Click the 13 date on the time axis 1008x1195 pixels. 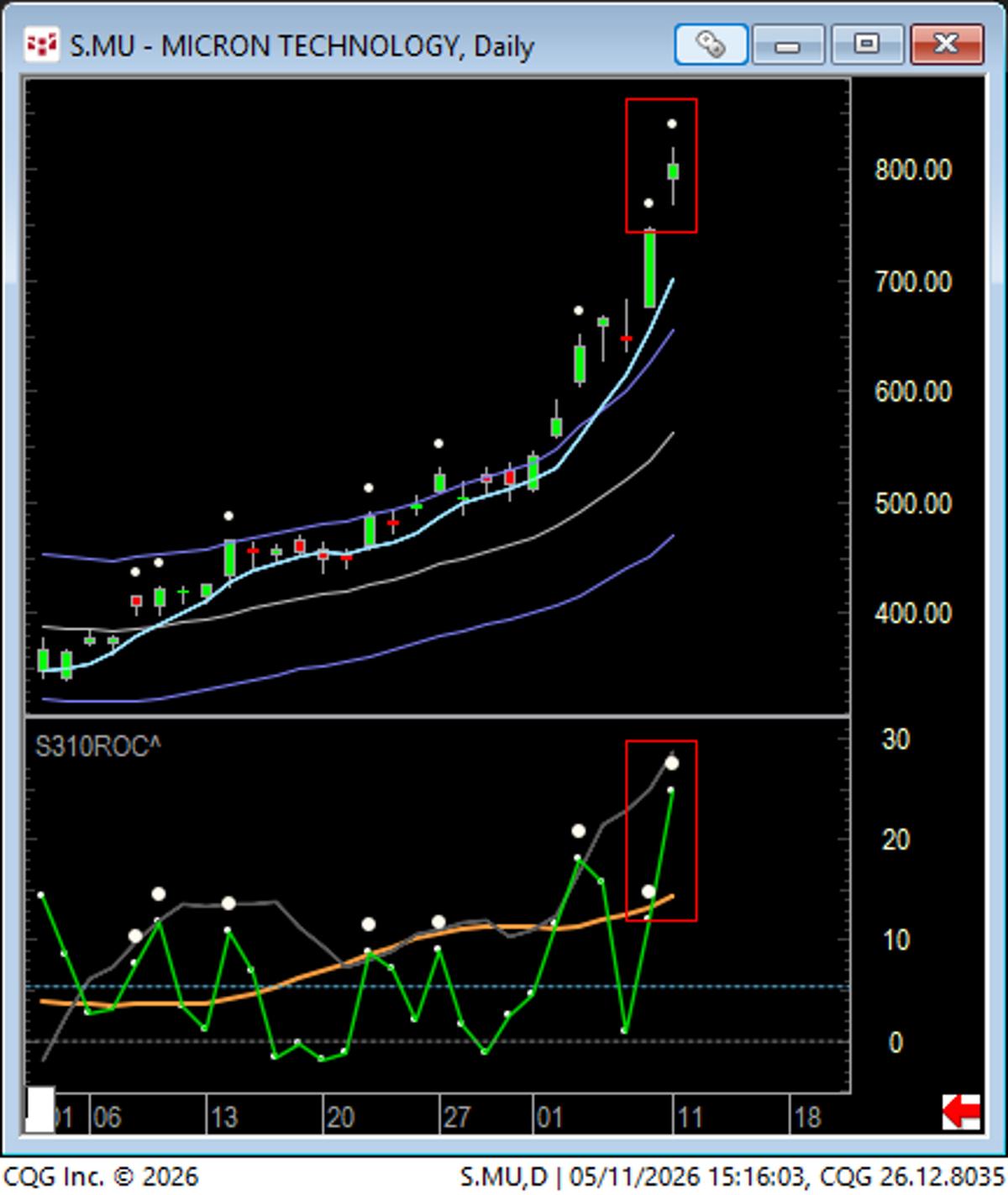coord(223,1118)
